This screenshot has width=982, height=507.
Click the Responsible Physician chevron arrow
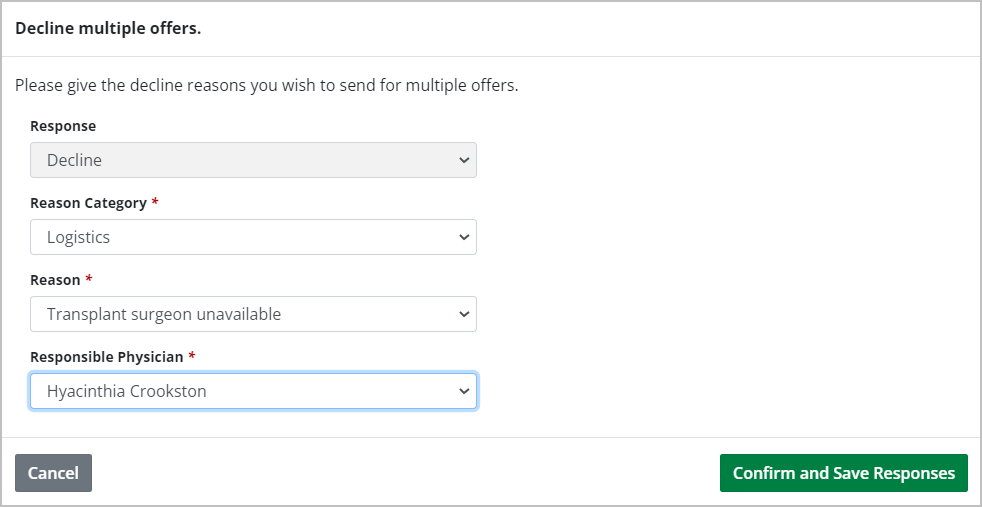(463, 391)
